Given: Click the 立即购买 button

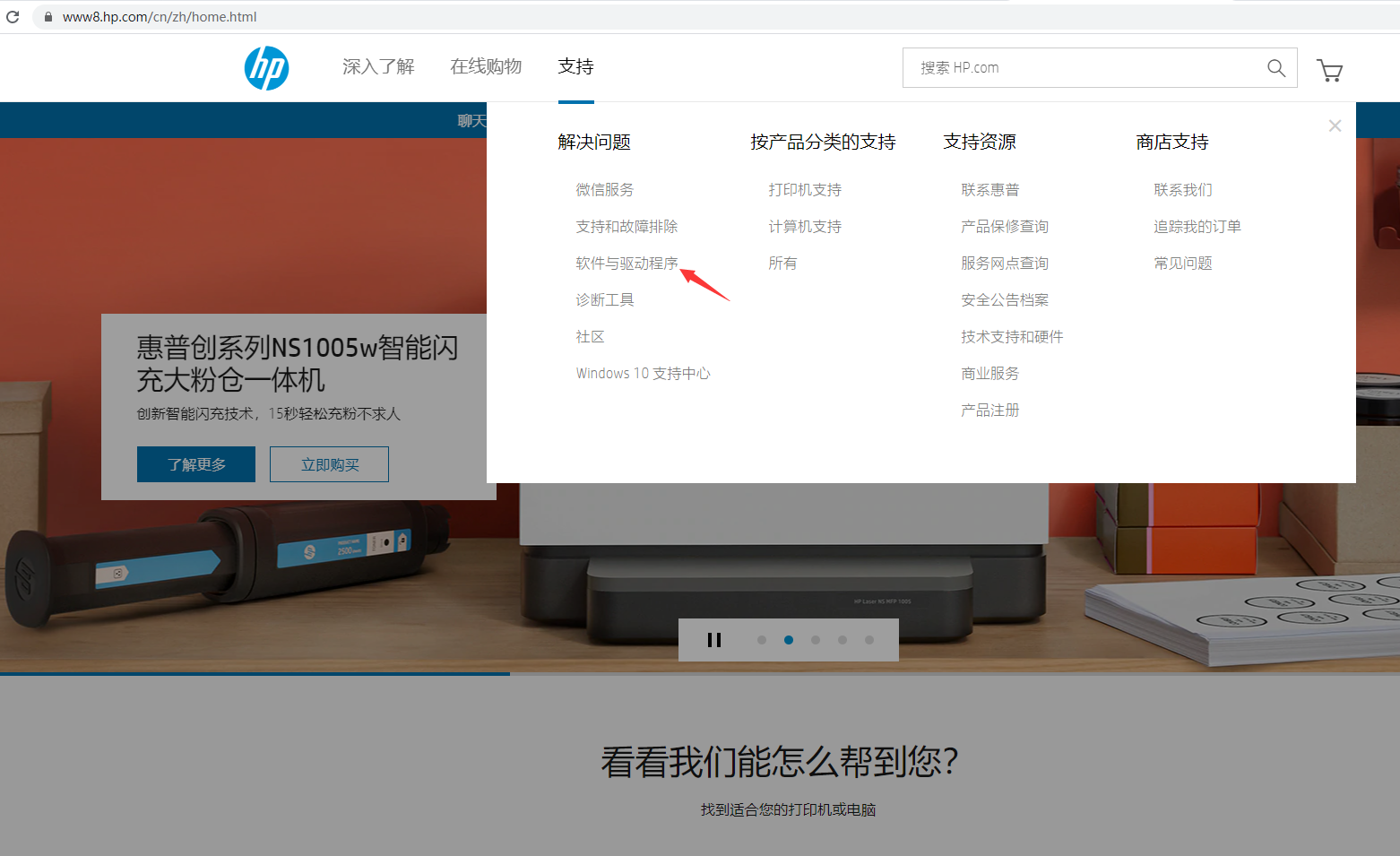Looking at the screenshot, I should (x=329, y=464).
